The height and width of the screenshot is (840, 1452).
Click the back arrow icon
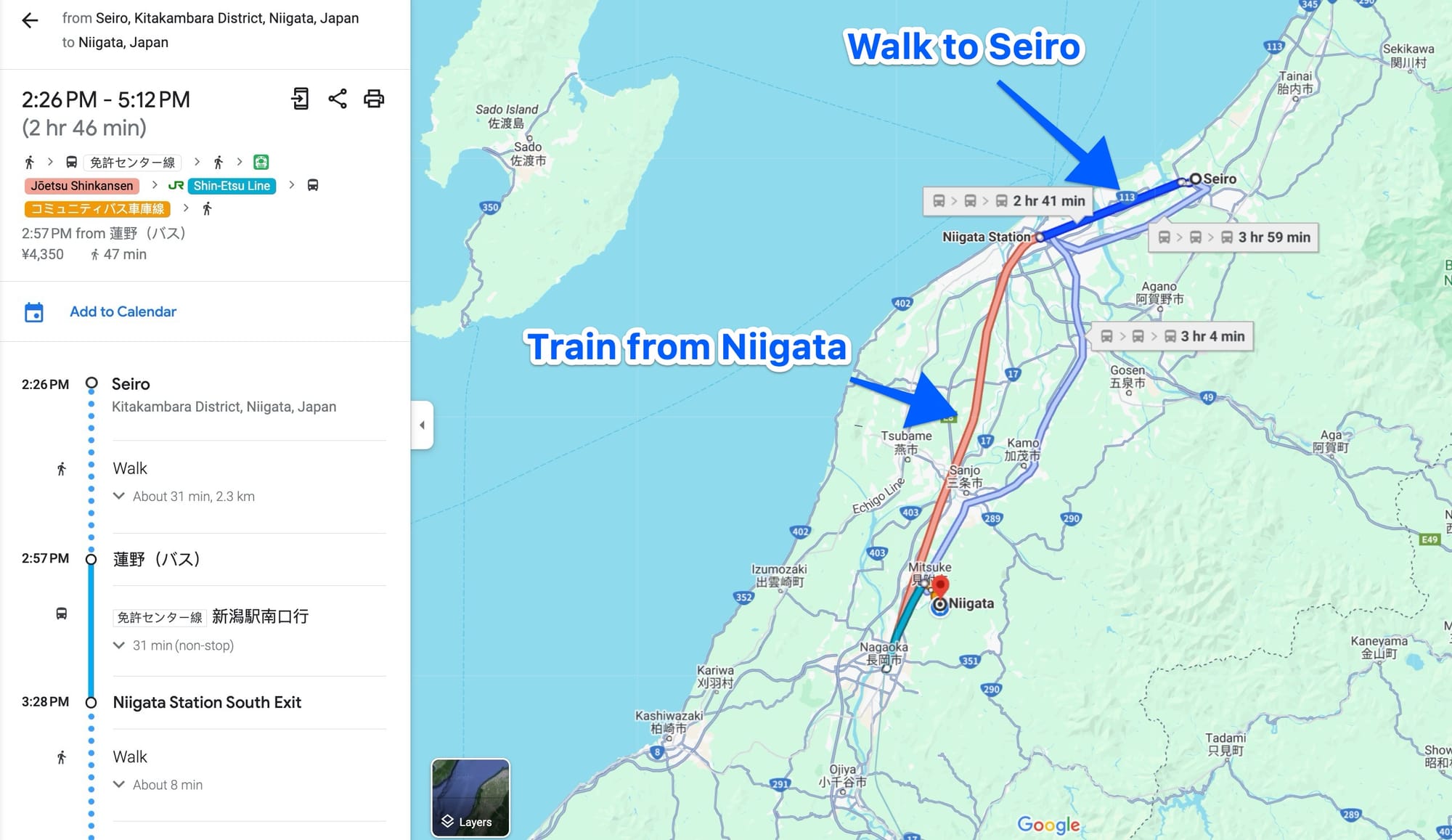click(x=30, y=20)
